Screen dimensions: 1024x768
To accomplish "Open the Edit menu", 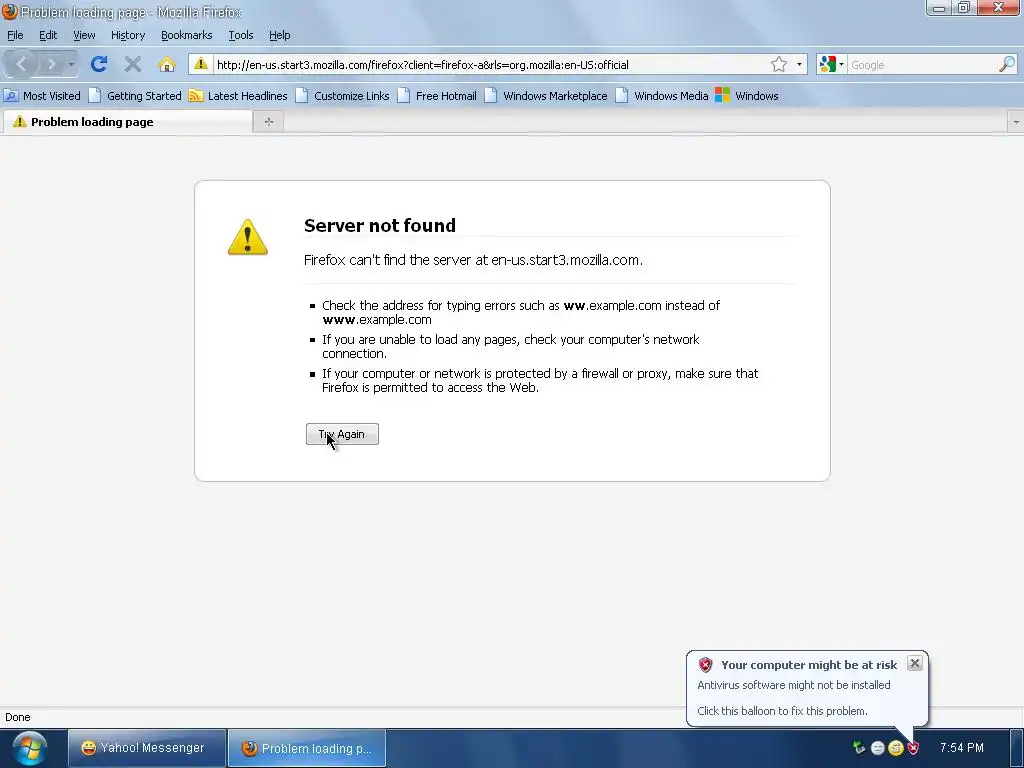I will 48,35.
